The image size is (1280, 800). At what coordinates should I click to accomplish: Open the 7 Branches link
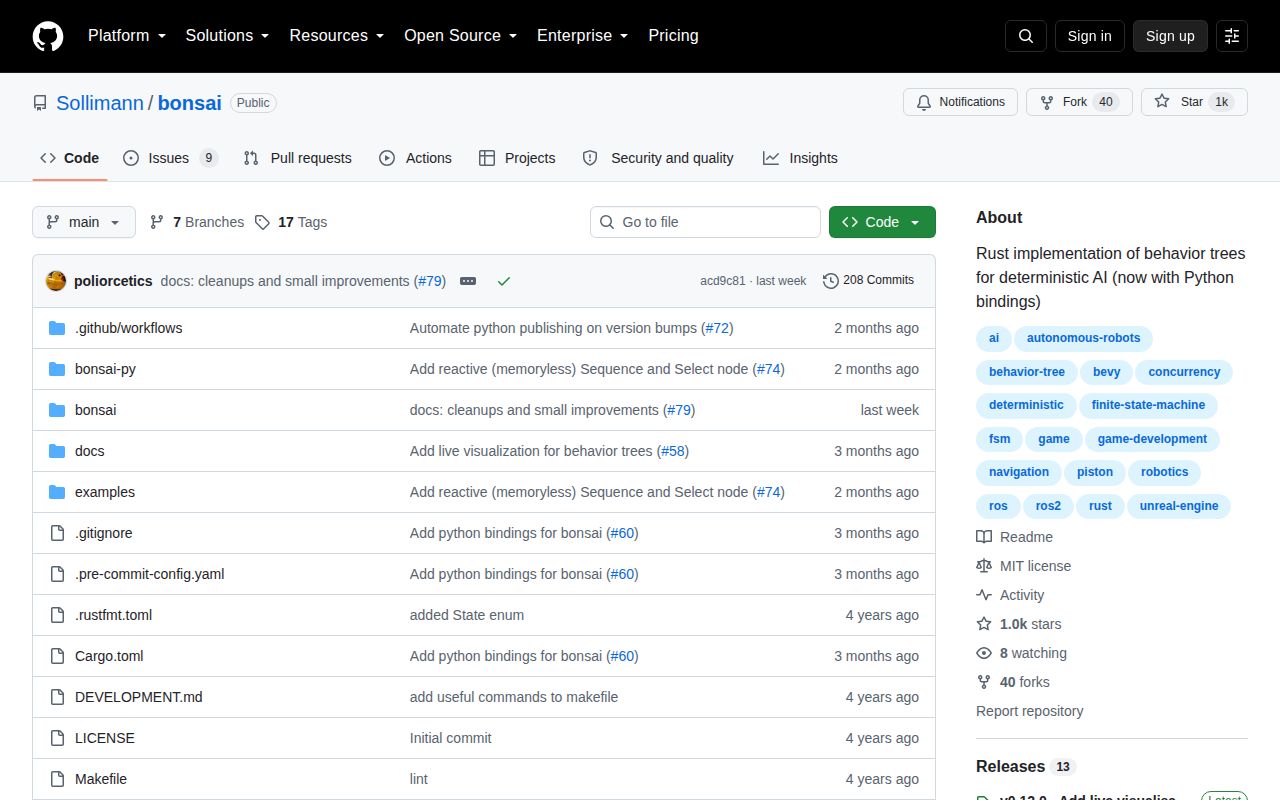click(197, 222)
